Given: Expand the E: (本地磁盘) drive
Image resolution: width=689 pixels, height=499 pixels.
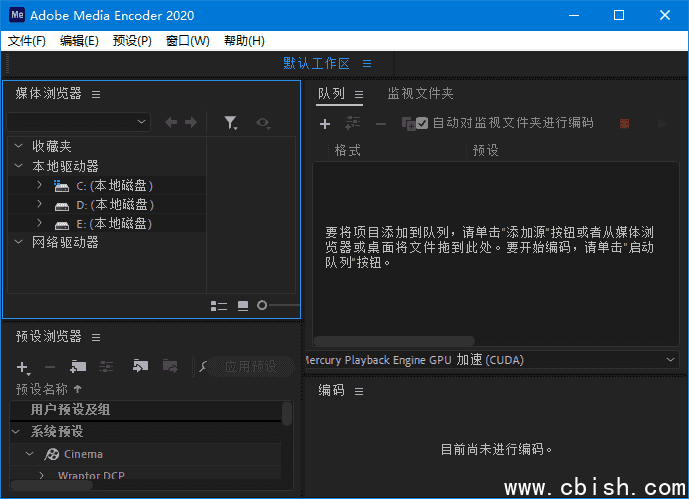Looking at the screenshot, I should [39, 223].
